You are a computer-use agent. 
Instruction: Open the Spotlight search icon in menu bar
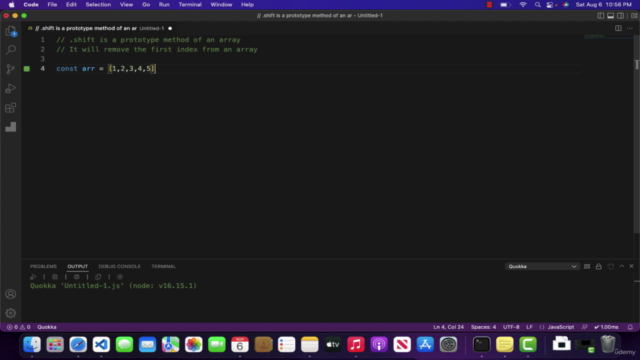(538, 4)
